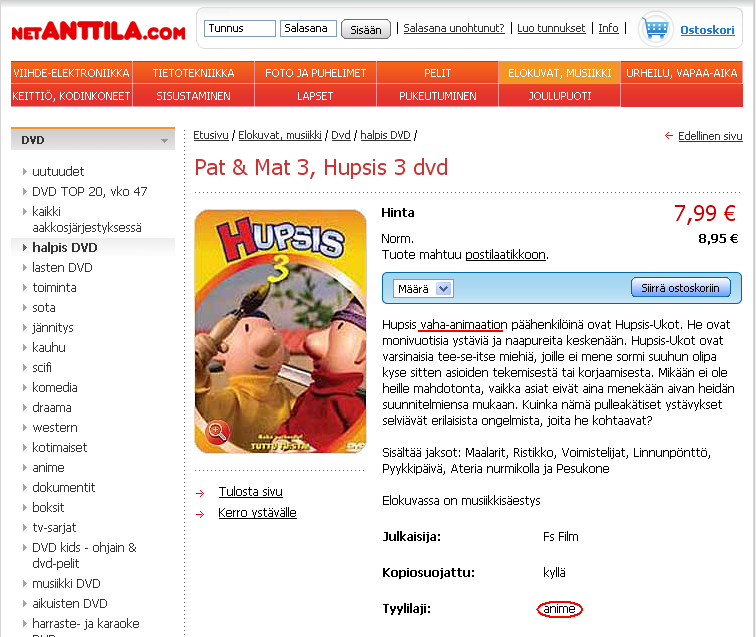
Task: Click the Siirrä ostoskoriin button
Action: click(x=680, y=288)
